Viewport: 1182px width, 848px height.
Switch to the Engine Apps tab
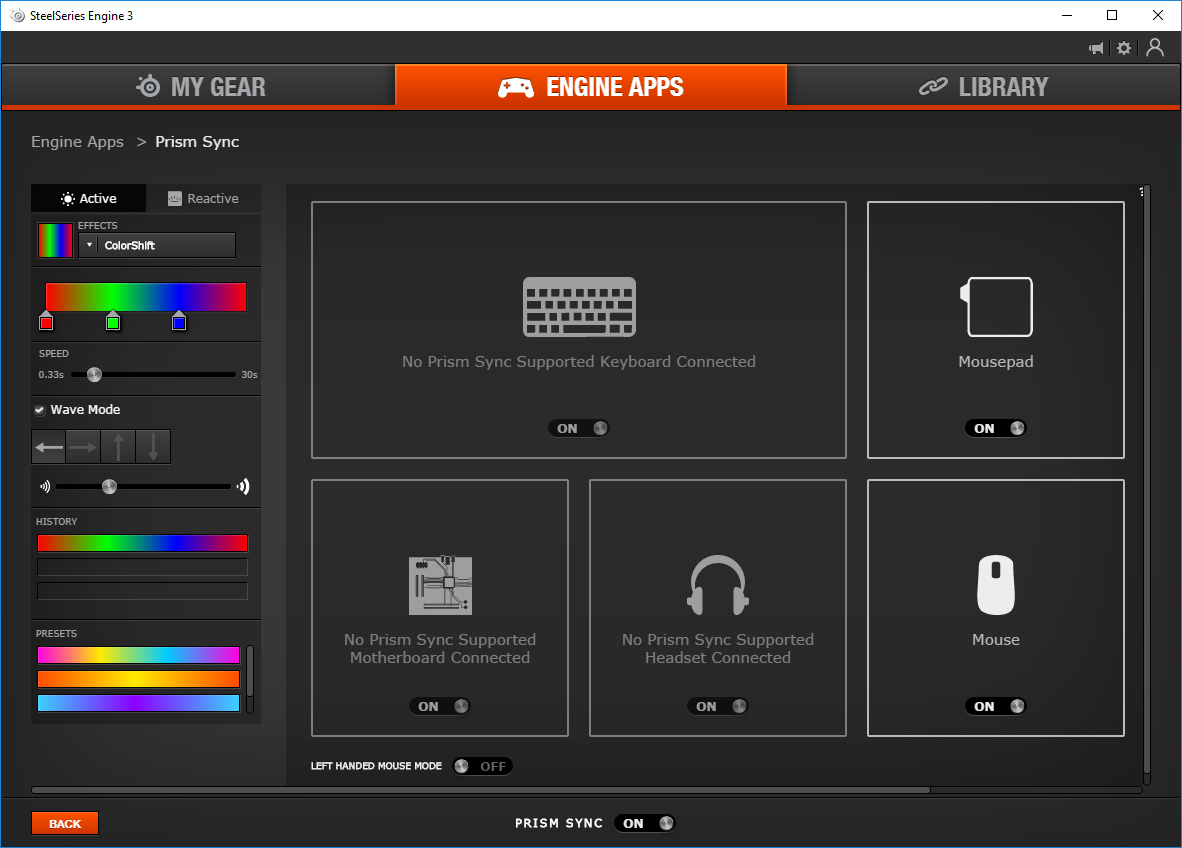tap(591, 87)
